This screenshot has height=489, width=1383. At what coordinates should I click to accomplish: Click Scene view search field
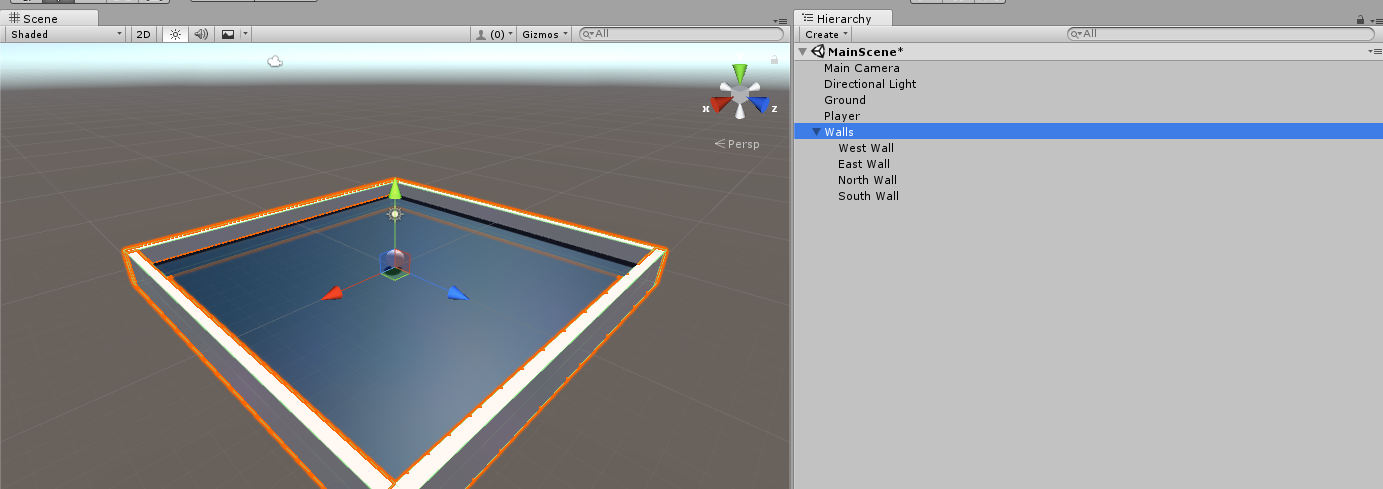click(x=682, y=34)
